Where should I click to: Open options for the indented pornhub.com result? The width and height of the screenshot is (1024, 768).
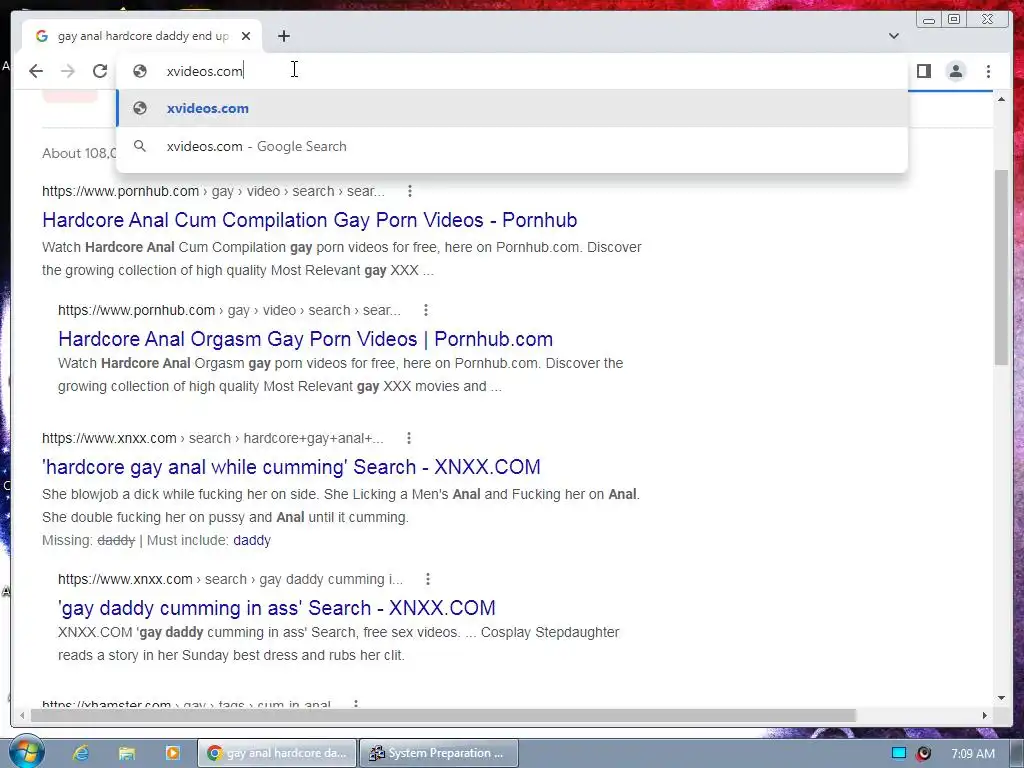[x=426, y=310]
